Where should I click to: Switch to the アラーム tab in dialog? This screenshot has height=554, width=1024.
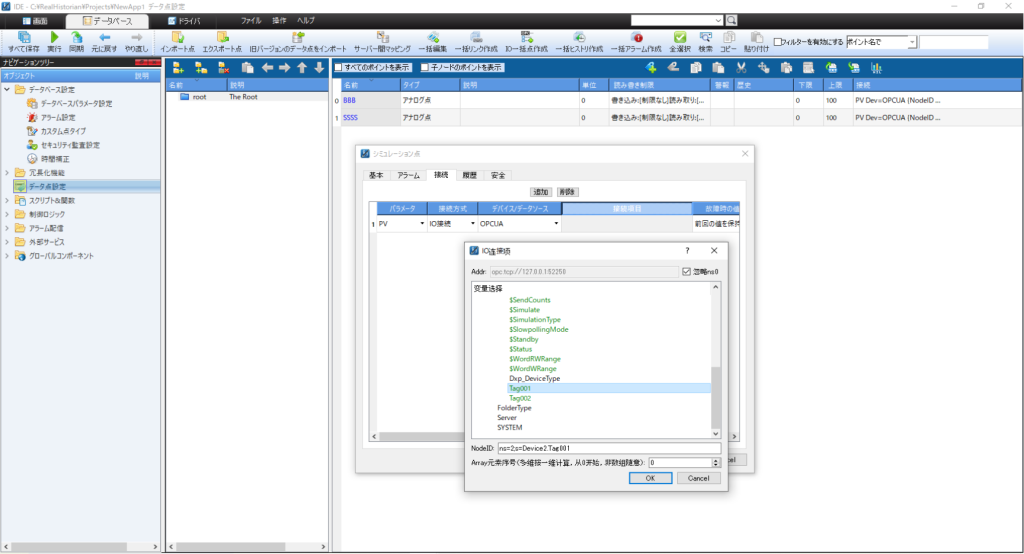[x=408, y=175]
